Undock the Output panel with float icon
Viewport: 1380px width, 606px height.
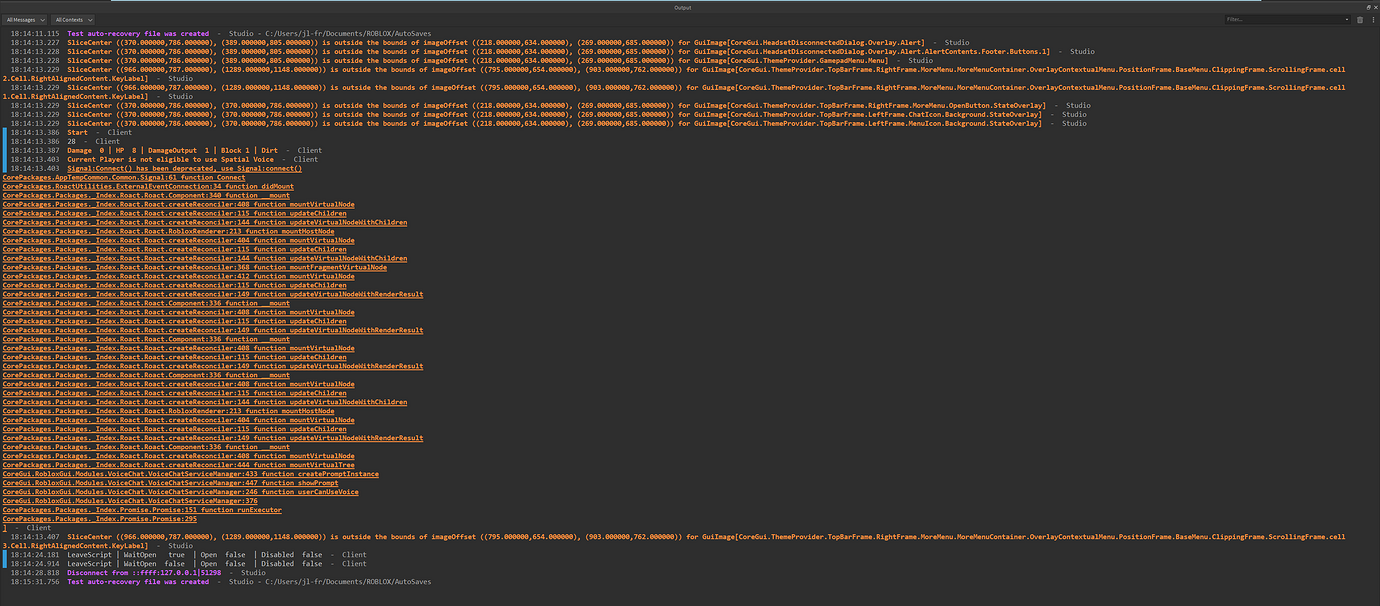(1368, 7)
